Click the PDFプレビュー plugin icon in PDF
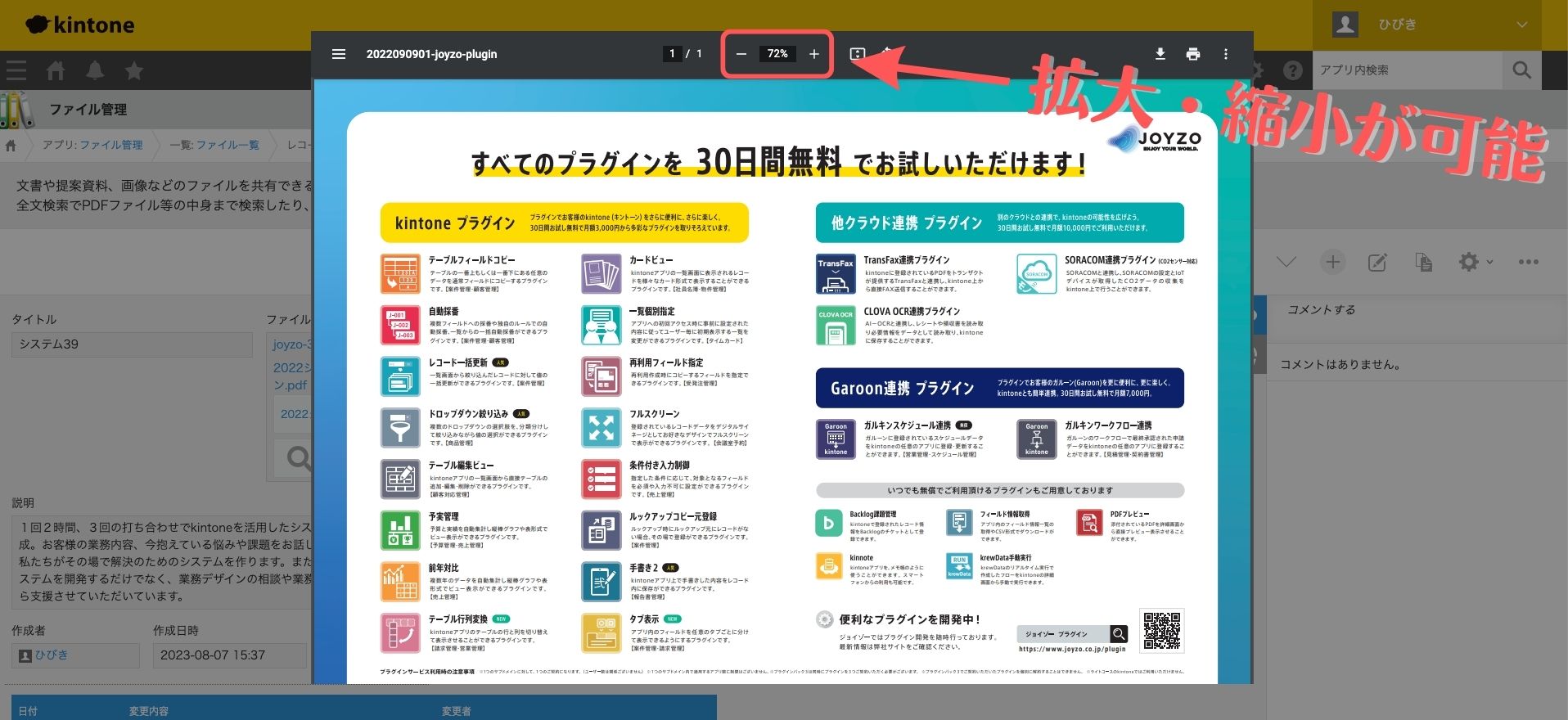Viewport: 1568px width, 720px height. click(x=1089, y=523)
